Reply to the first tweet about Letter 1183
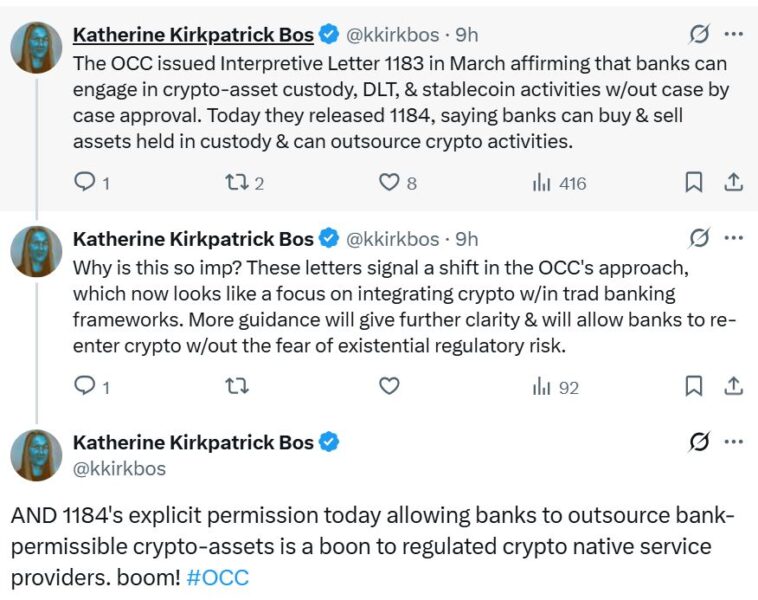Image resolution: width=758 pixels, height=600 pixels. (86, 183)
